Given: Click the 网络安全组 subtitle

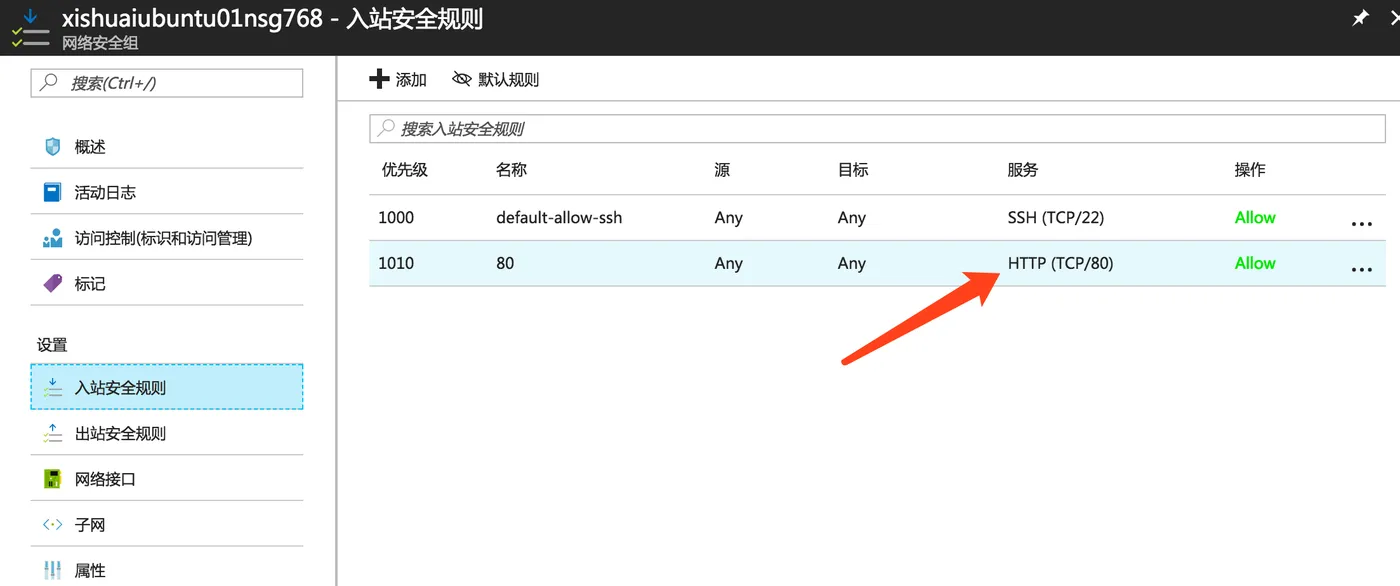Looking at the screenshot, I should pyautogui.click(x=100, y=43).
